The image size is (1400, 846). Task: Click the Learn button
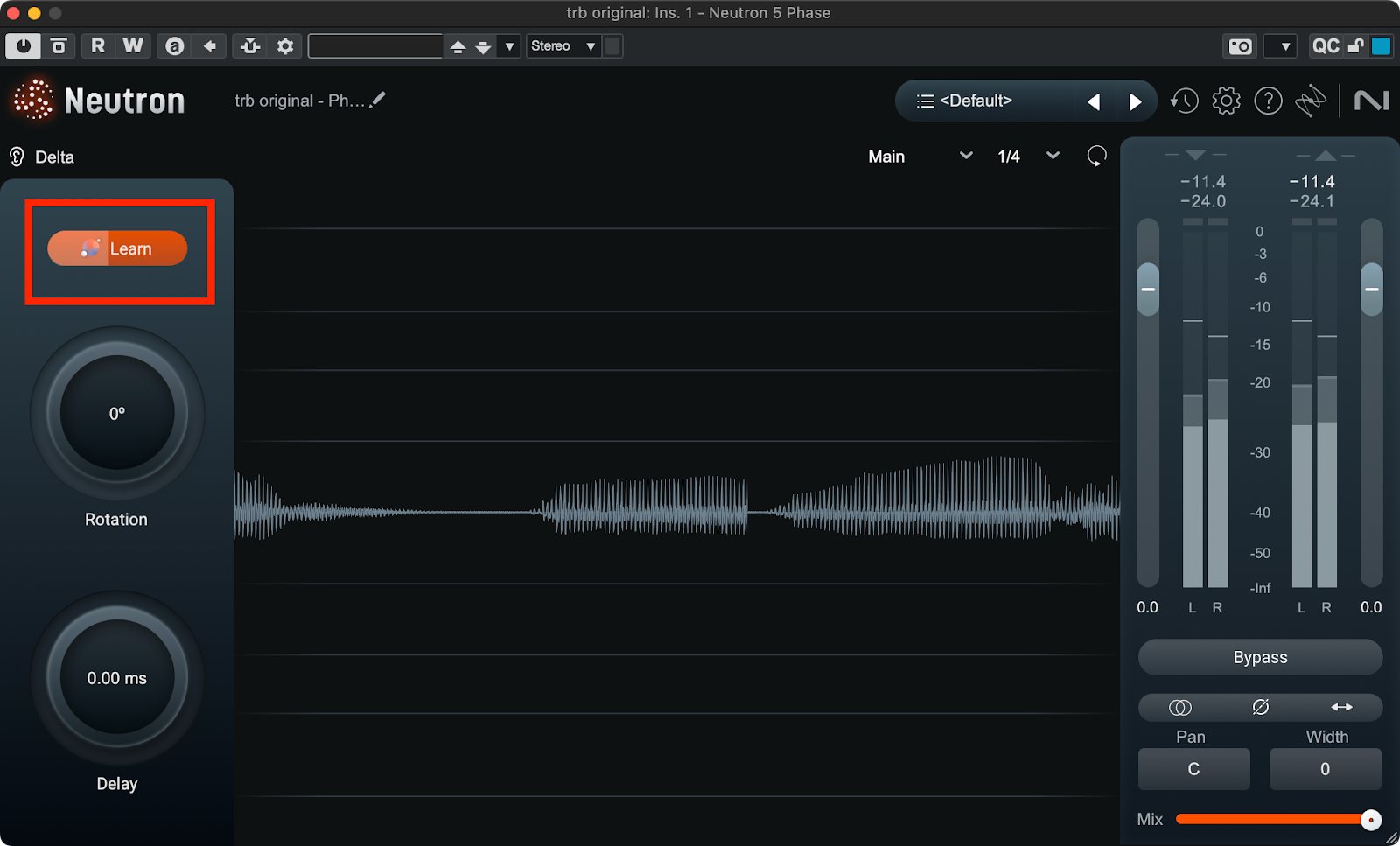click(117, 248)
